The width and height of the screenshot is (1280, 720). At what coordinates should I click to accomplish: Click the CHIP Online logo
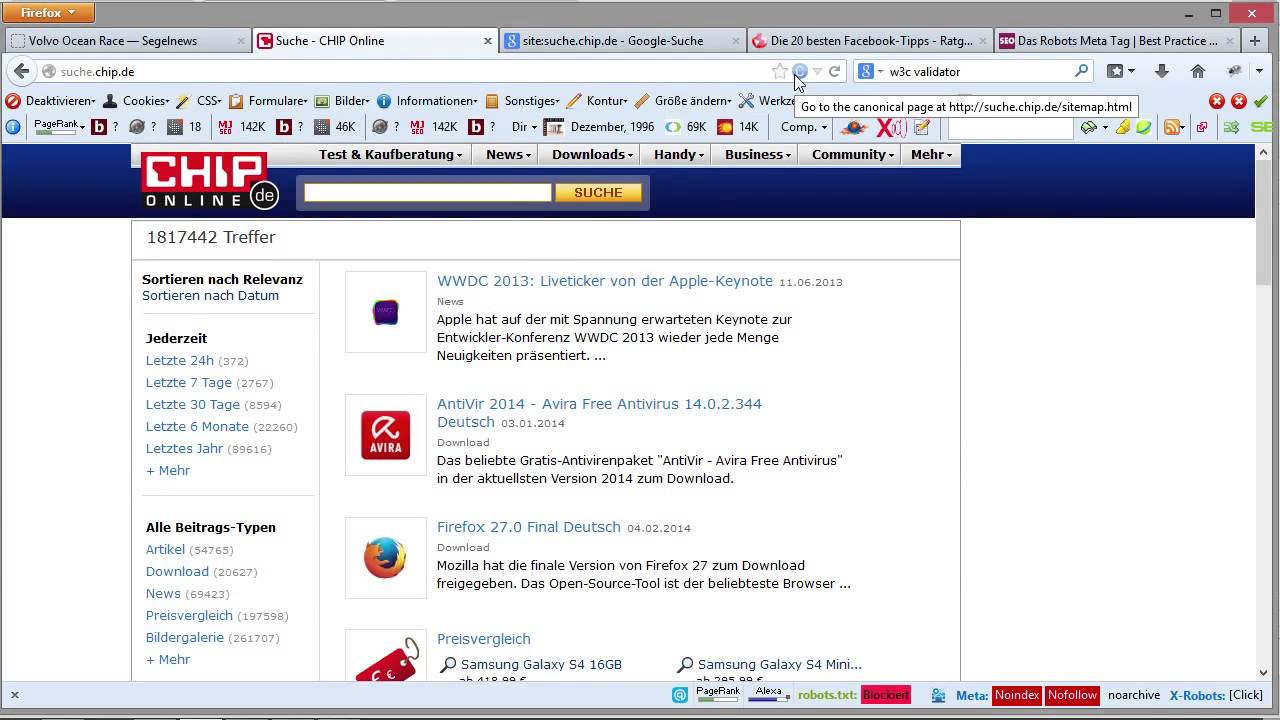coord(209,180)
